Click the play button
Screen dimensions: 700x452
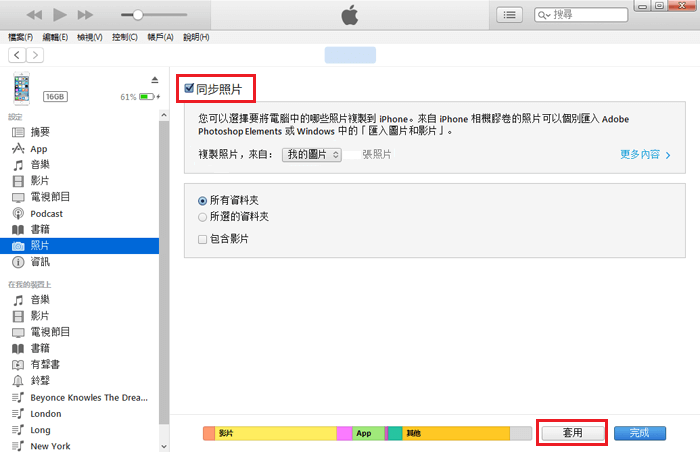coord(60,15)
